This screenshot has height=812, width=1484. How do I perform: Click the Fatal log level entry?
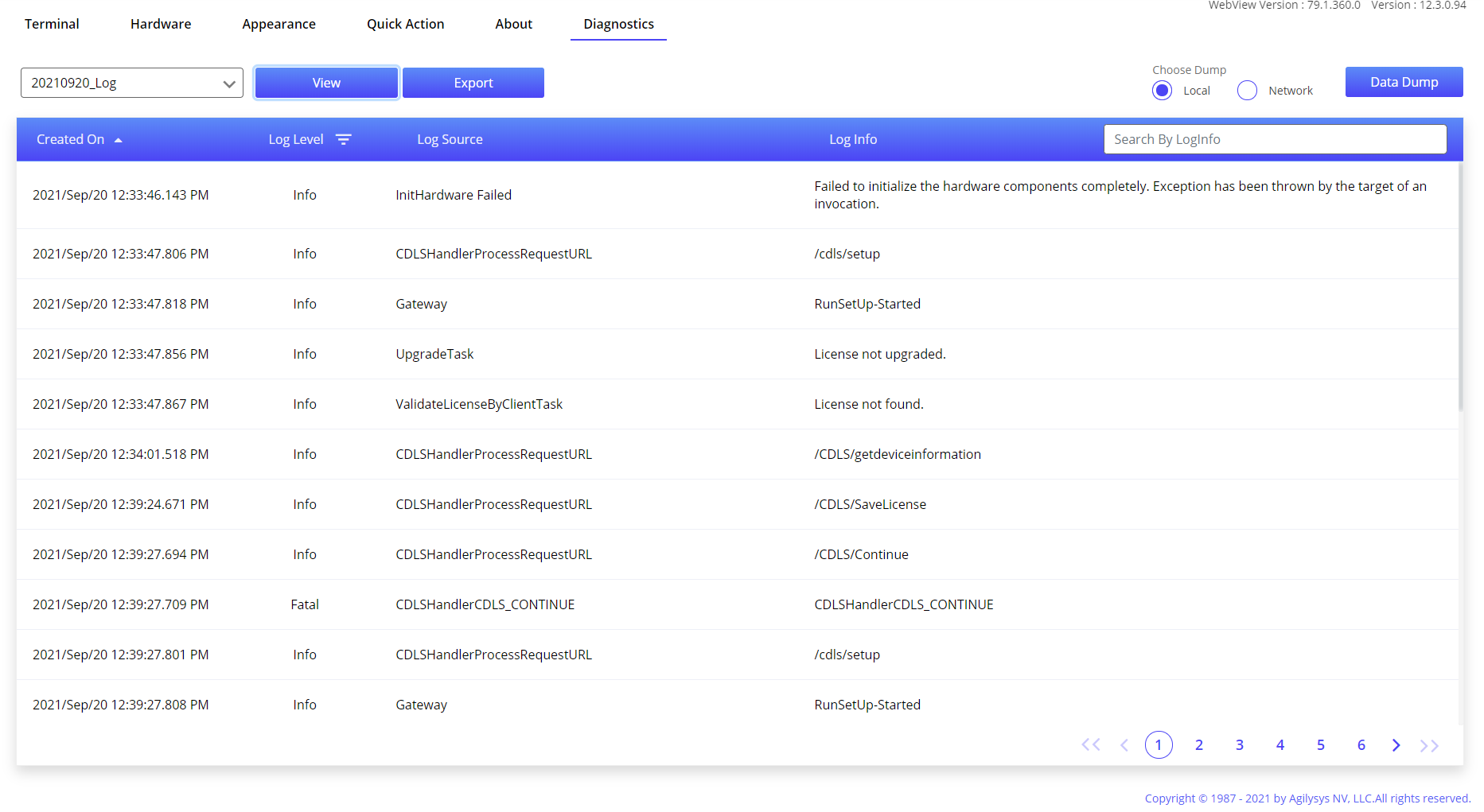(x=305, y=604)
